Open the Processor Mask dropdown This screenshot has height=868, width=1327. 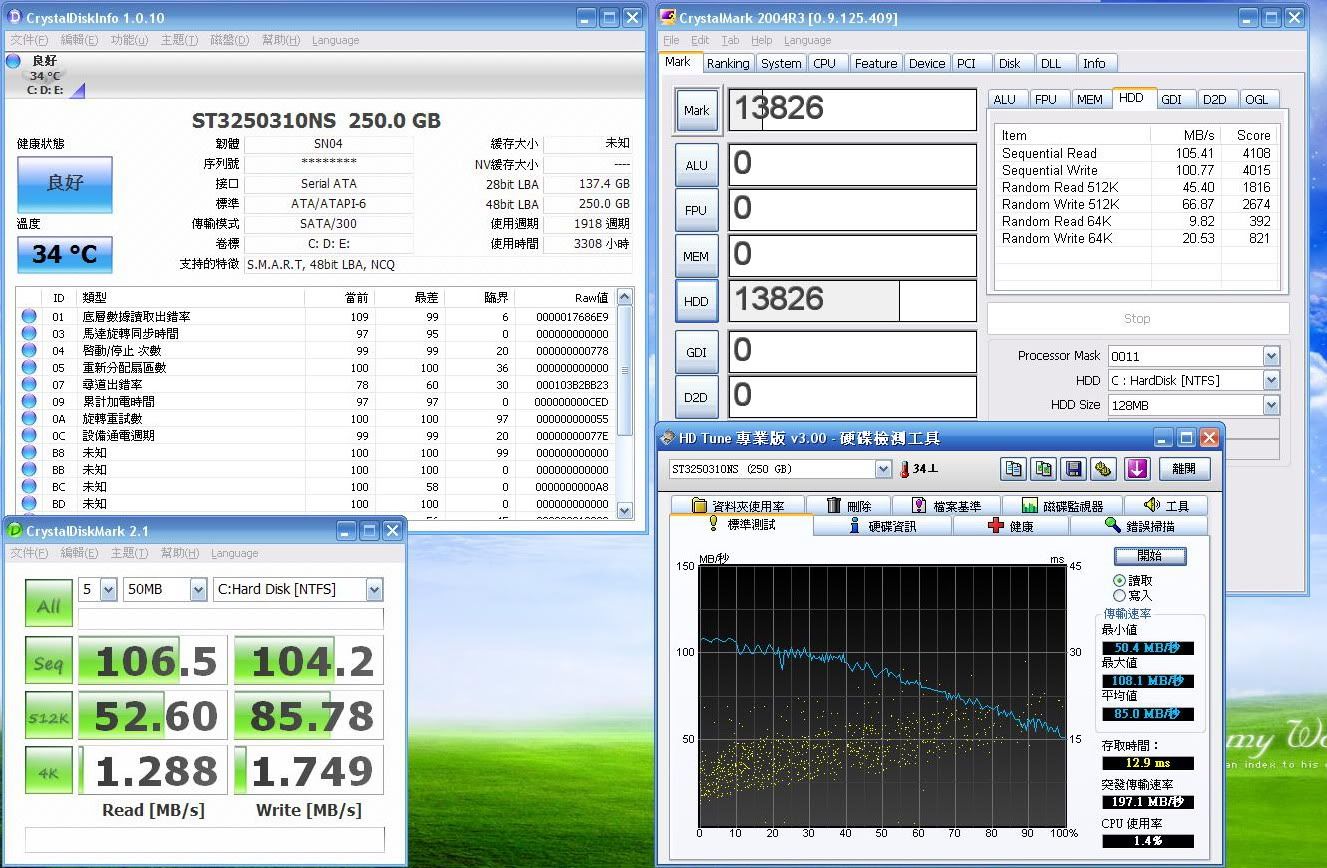point(1271,356)
